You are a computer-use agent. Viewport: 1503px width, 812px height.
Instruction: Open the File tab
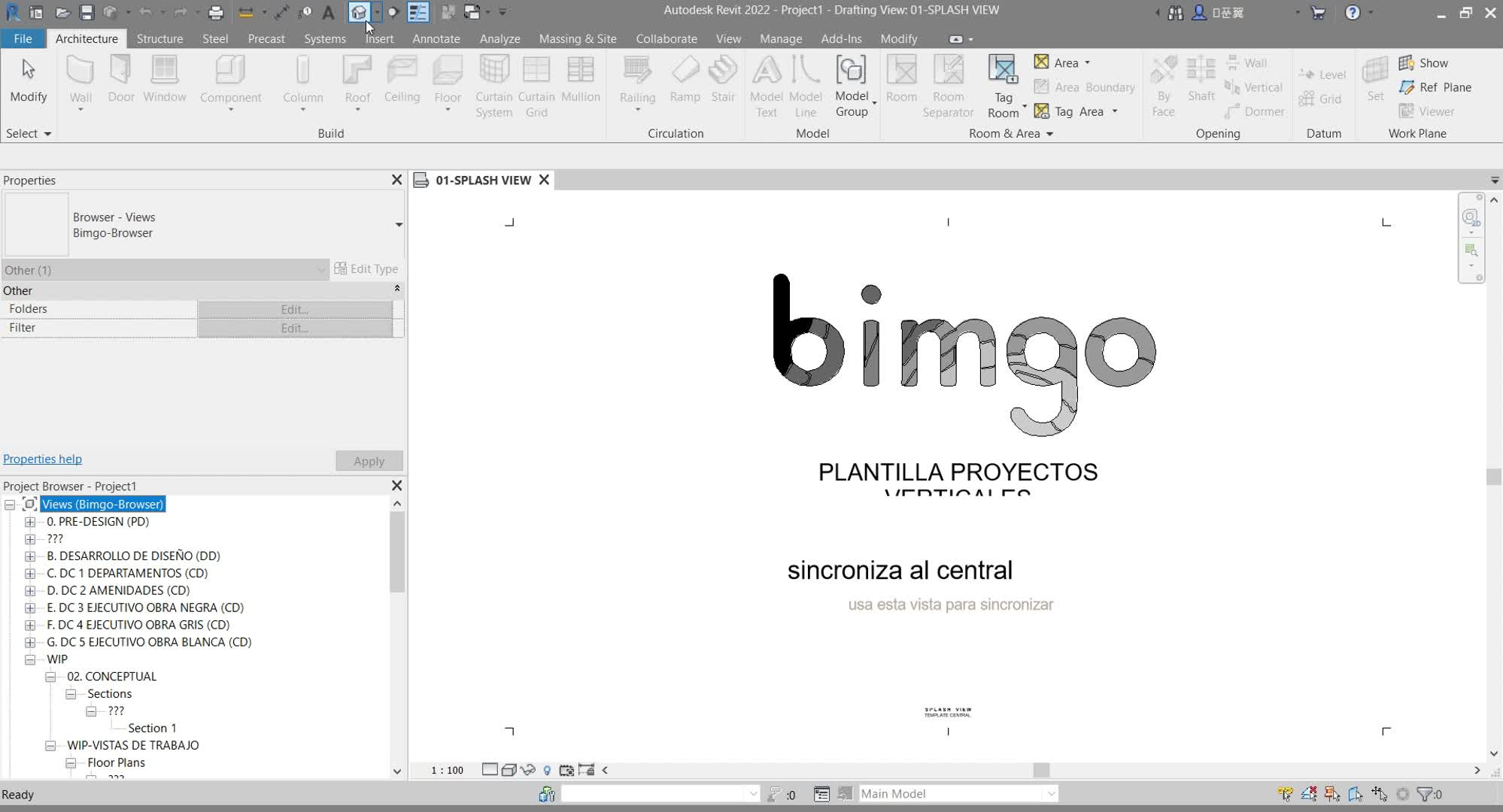(23, 38)
